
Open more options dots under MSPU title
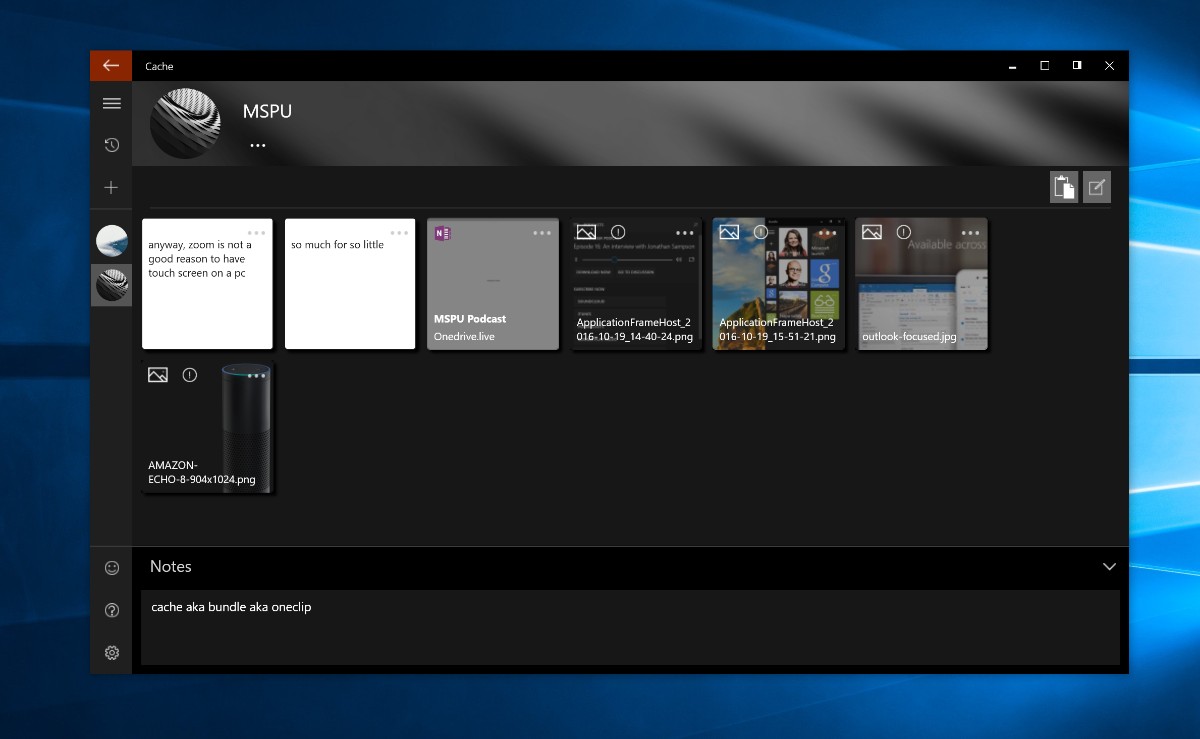(258, 145)
